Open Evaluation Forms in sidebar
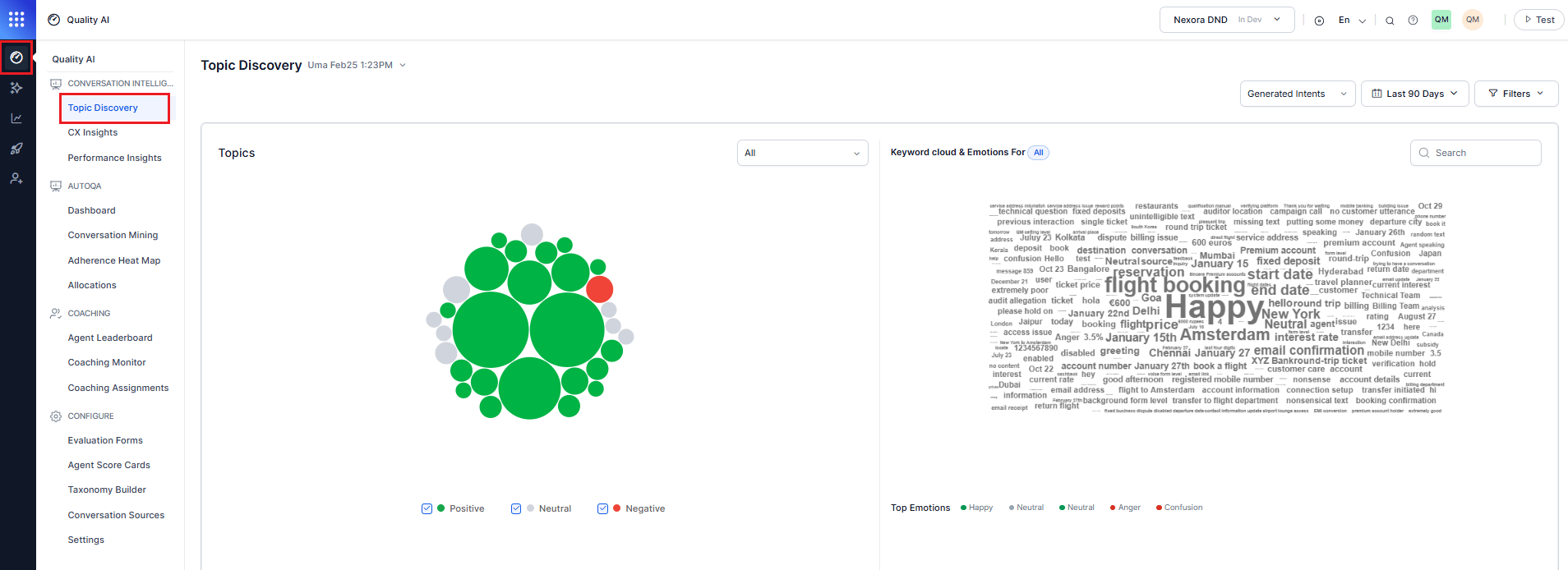This screenshot has width=1568, height=570. click(105, 441)
